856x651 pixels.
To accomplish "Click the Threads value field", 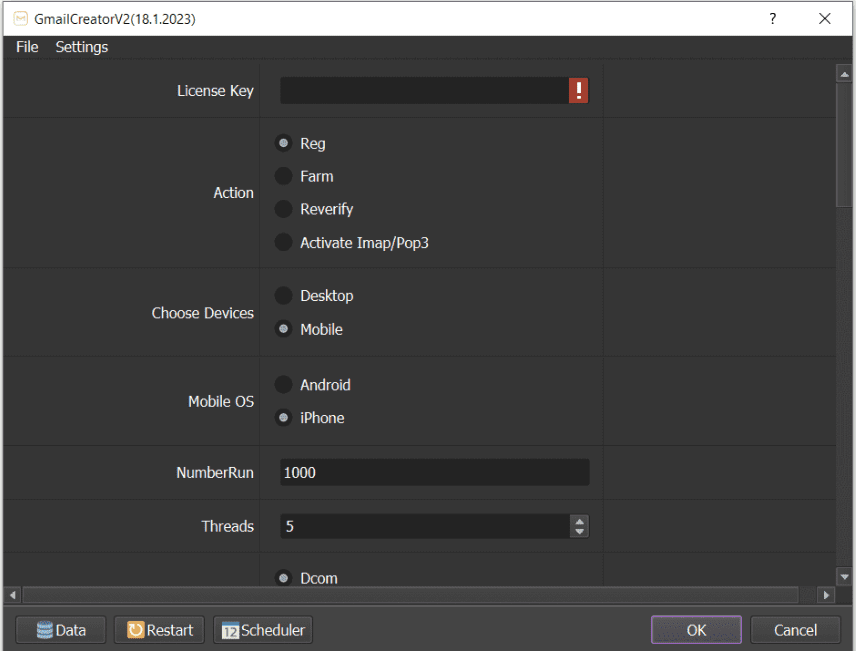I will click(x=425, y=526).
